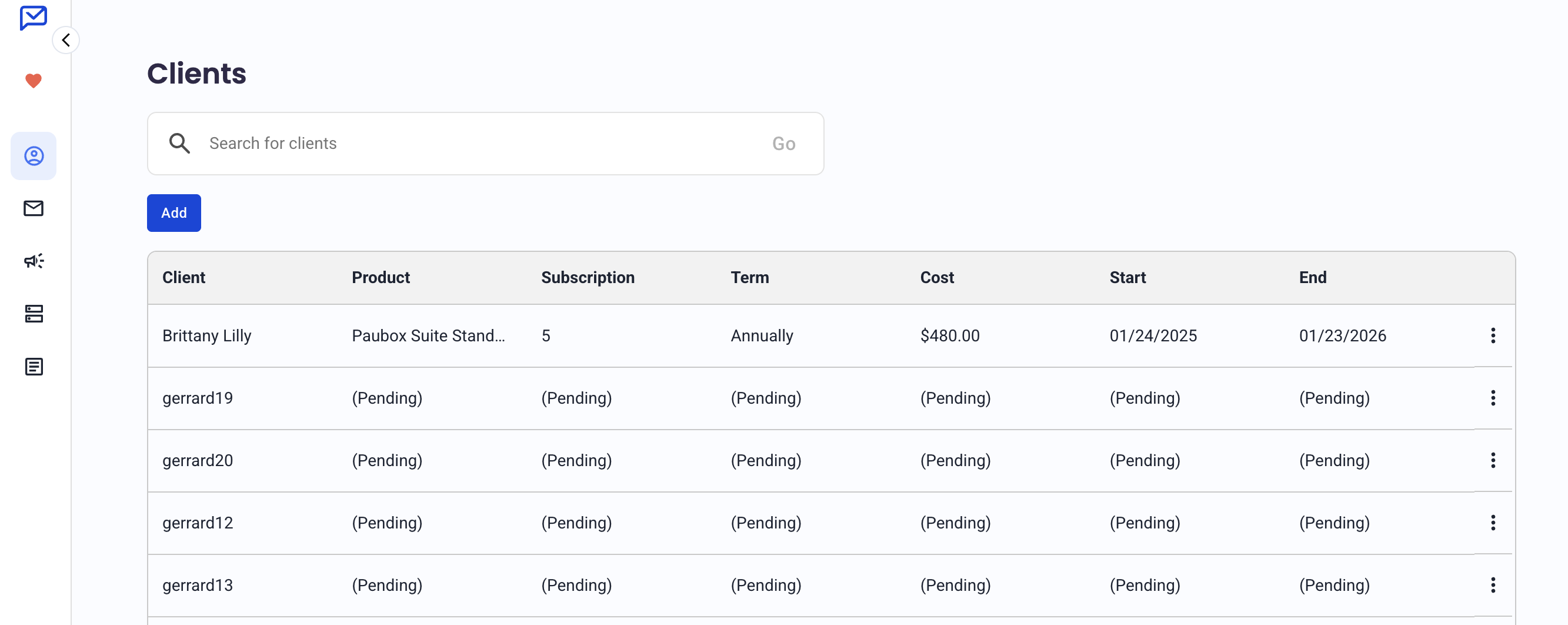Open the kebab menu for gerrard12
The image size is (1568, 625).
coord(1493,523)
